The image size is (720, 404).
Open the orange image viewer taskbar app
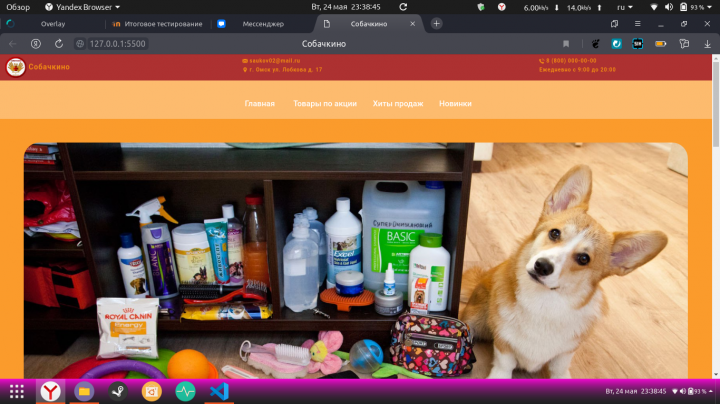point(152,392)
